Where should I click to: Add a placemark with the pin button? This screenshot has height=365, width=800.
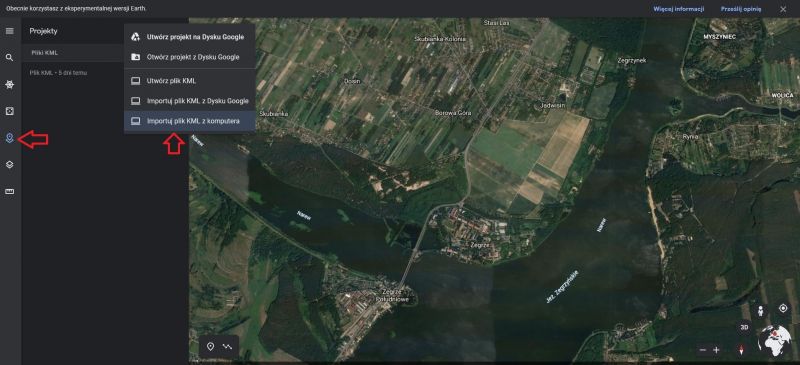[210, 347]
